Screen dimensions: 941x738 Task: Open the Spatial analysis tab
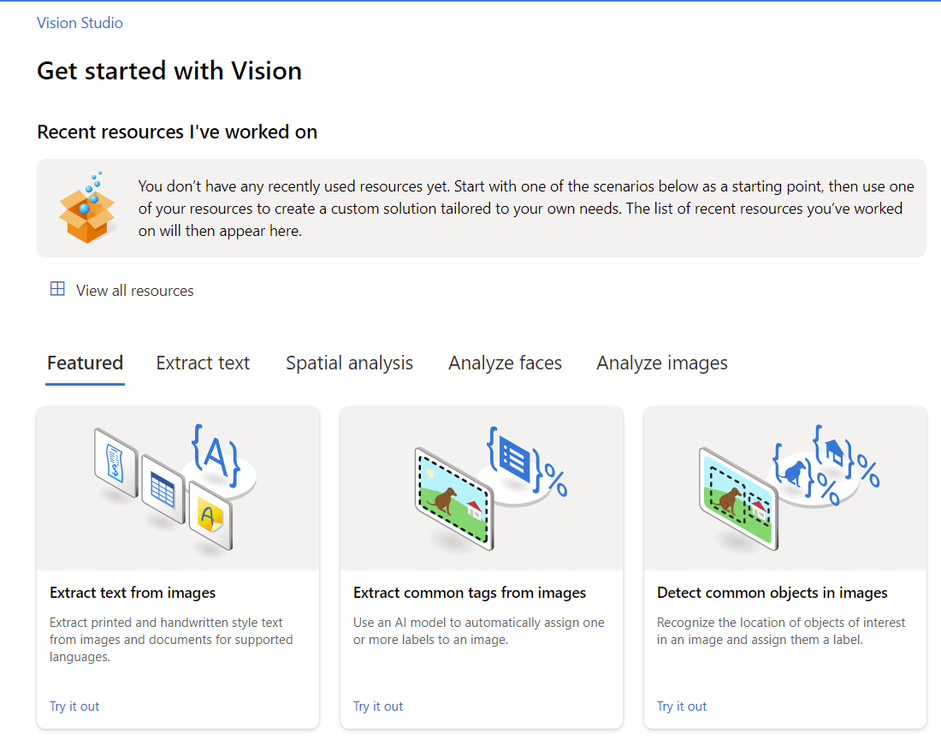(349, 363)
